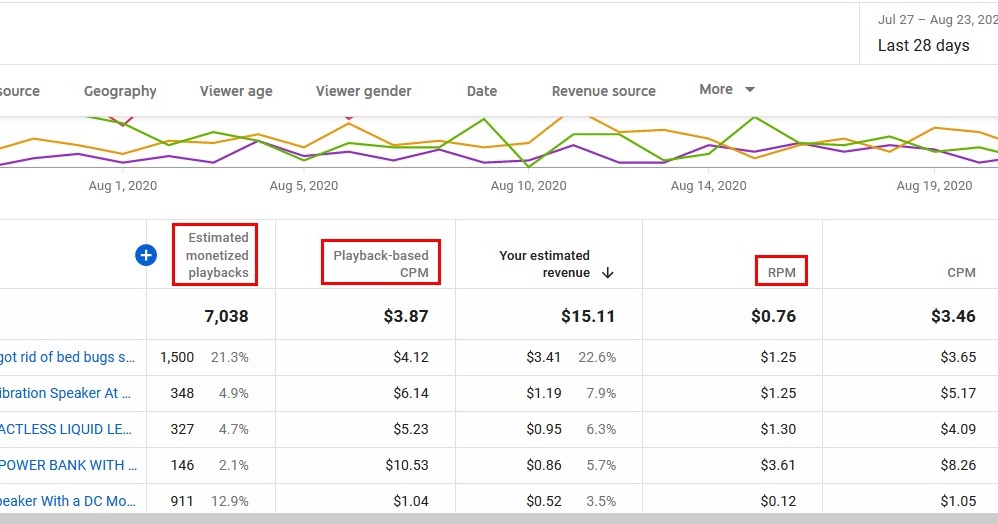Select the Revenue source tab
The height and width of the screenshot is (524, 998).
coord(604,91)
